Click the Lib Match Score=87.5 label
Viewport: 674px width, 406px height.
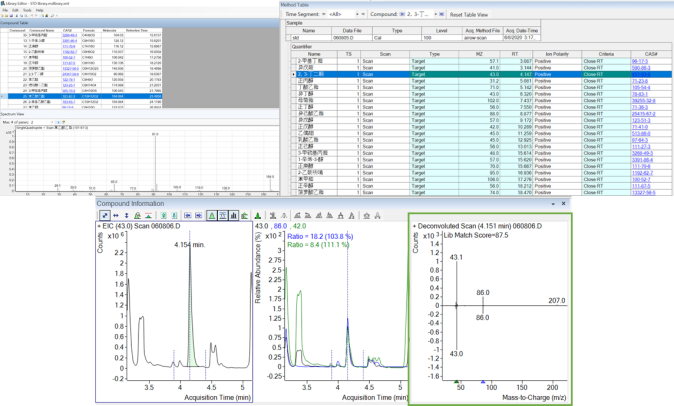coord(476,235)
